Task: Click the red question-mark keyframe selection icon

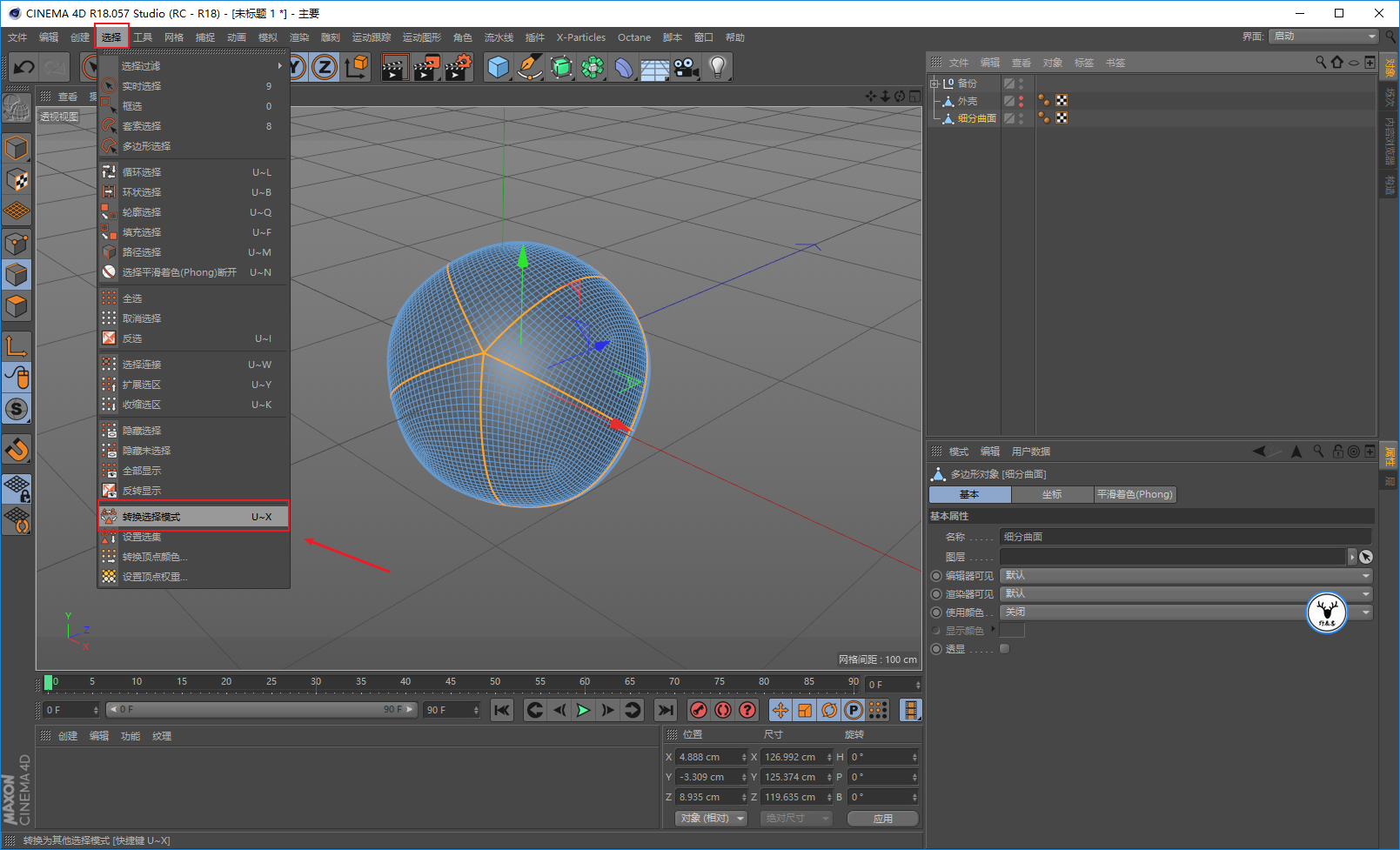Action: click(x=747, y=710)
